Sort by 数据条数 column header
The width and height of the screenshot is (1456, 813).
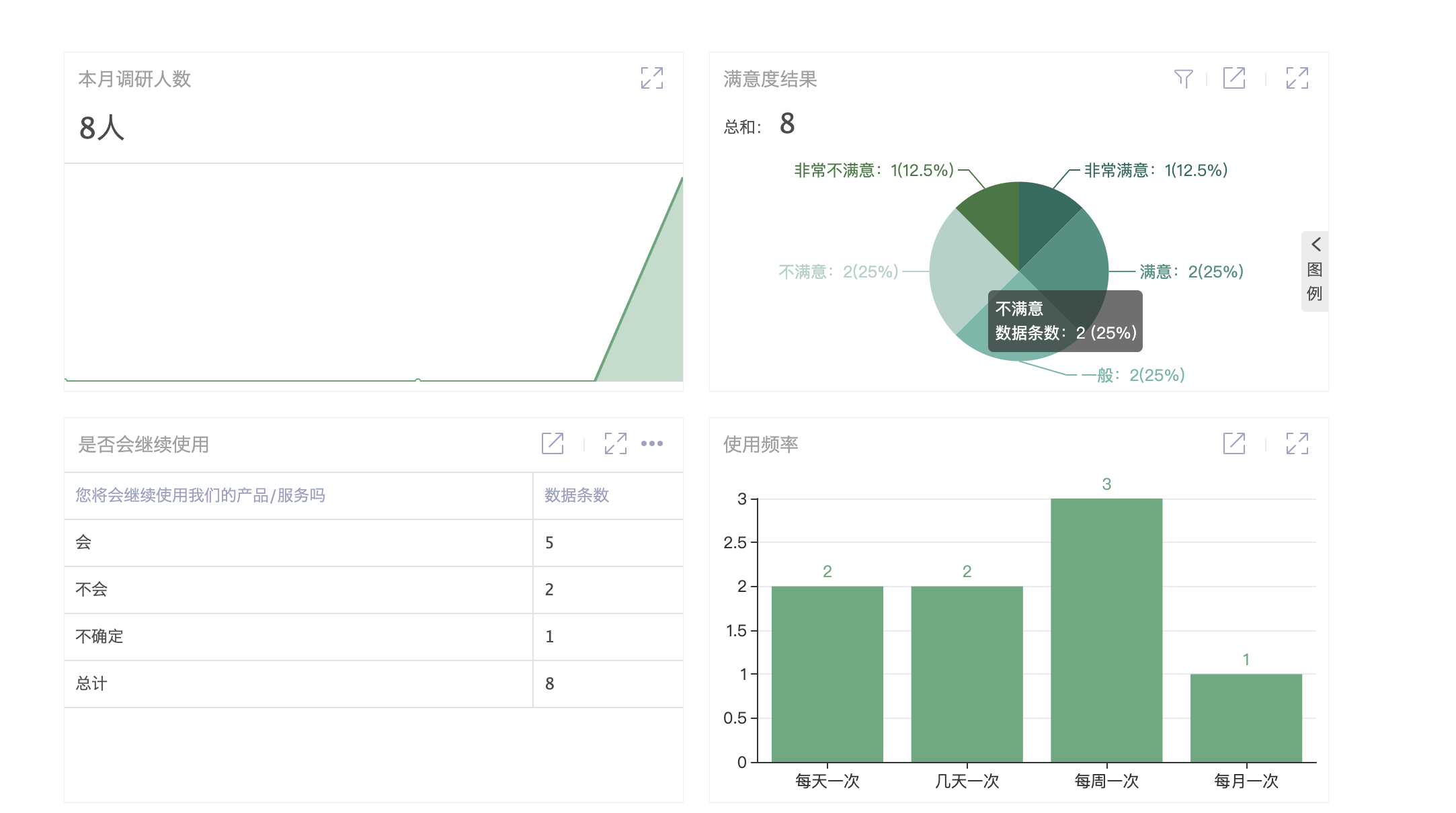point(577,495)
